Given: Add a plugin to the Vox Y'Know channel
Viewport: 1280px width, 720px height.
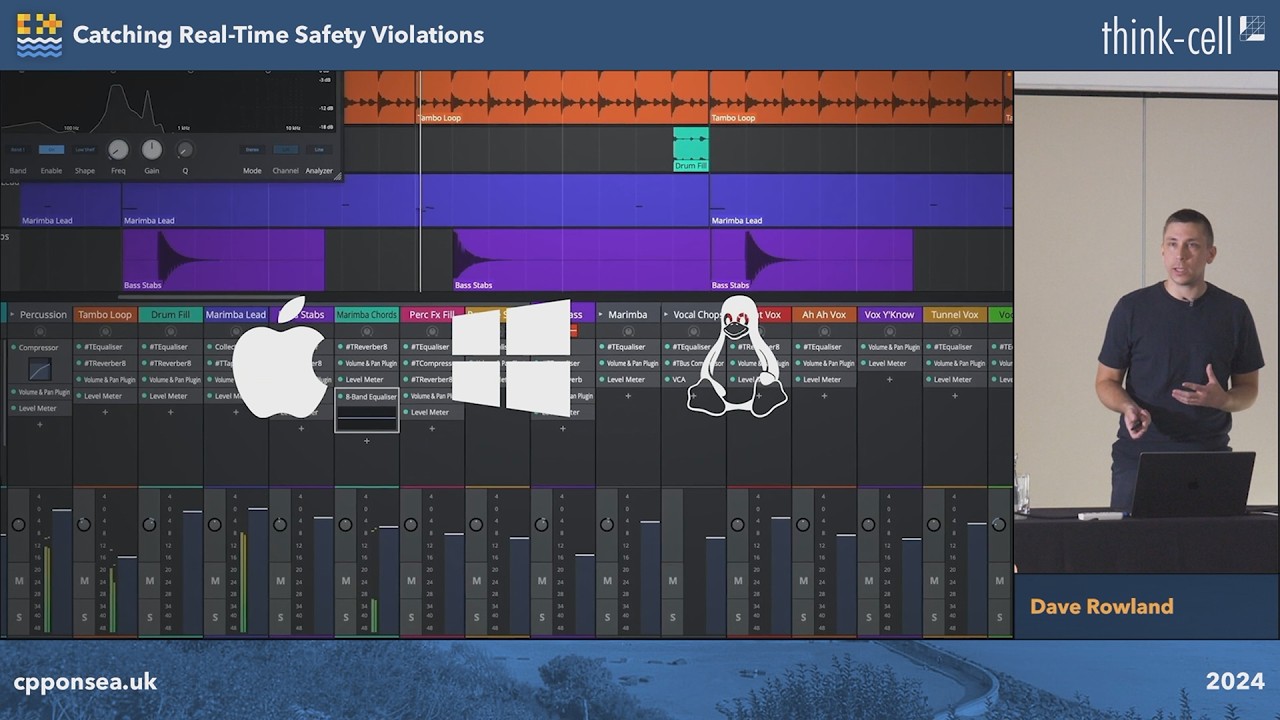Looking at the screenshot, I should (x=889, y=380).
